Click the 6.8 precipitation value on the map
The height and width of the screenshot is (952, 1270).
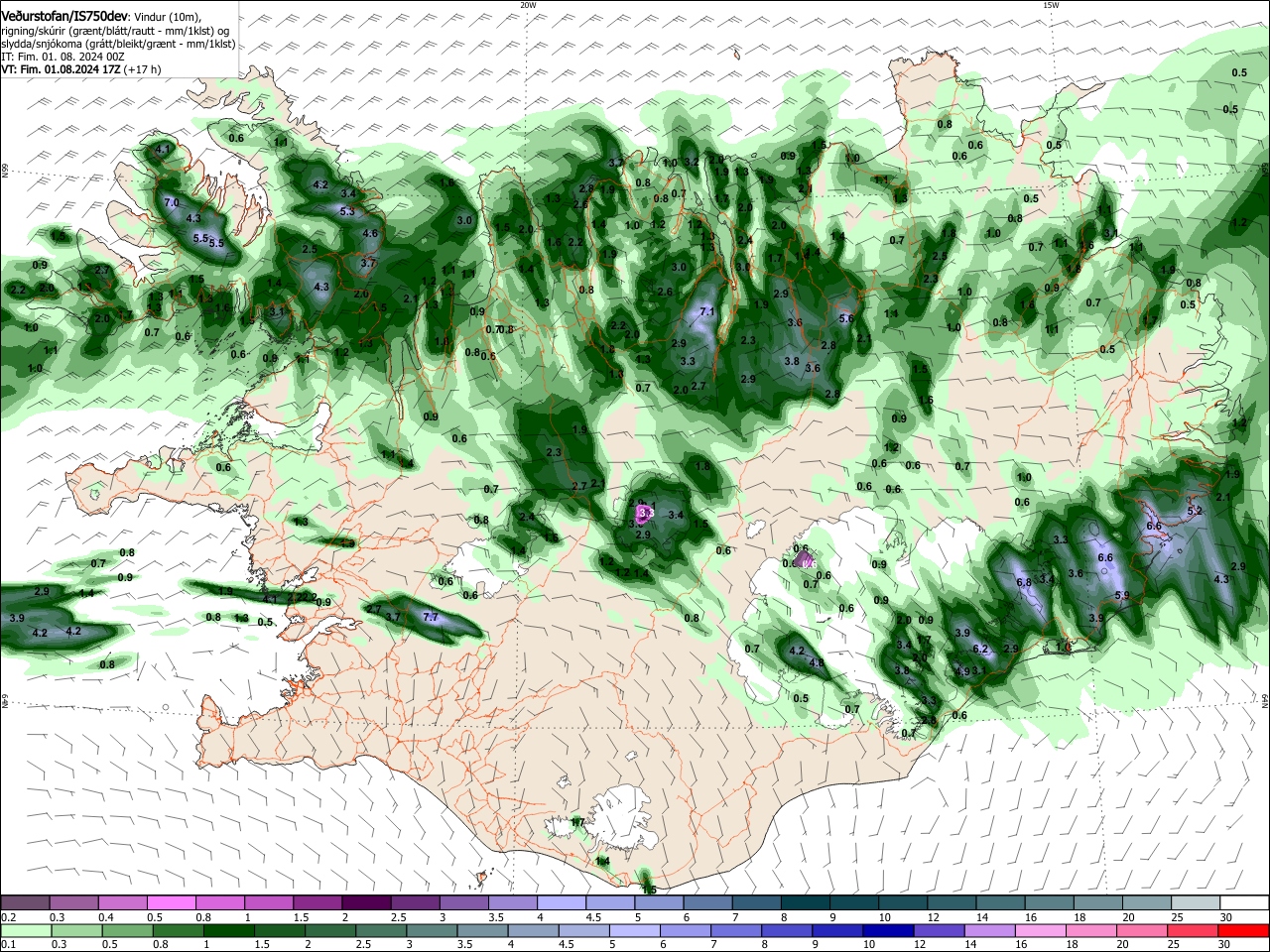[x=1025, y=583]
